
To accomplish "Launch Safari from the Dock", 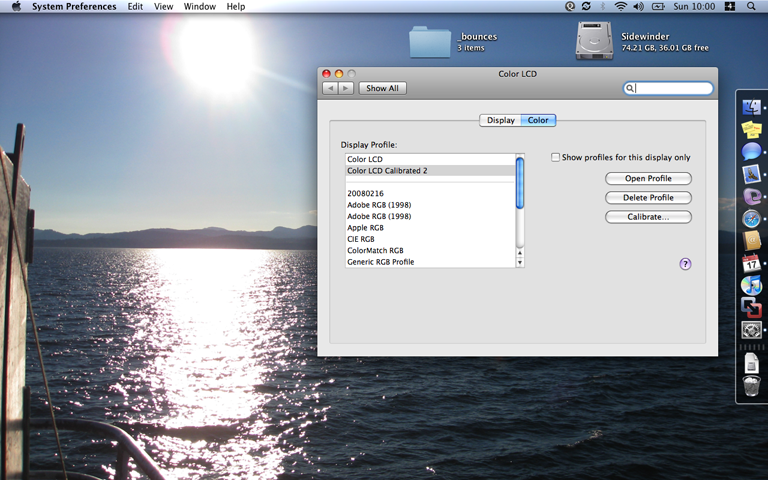I will point(752,219).
